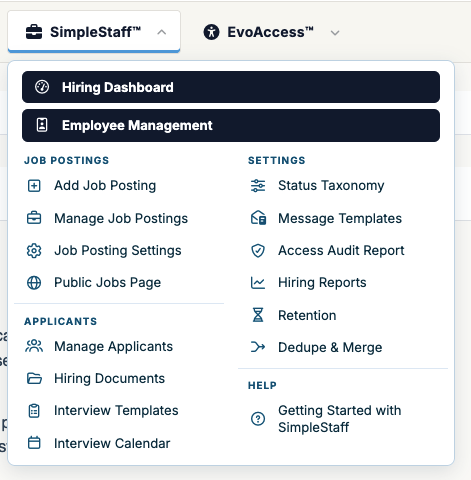Click the Access Audit Report shield icon
The width and height of the screenshot is (471, 480).
258,251
